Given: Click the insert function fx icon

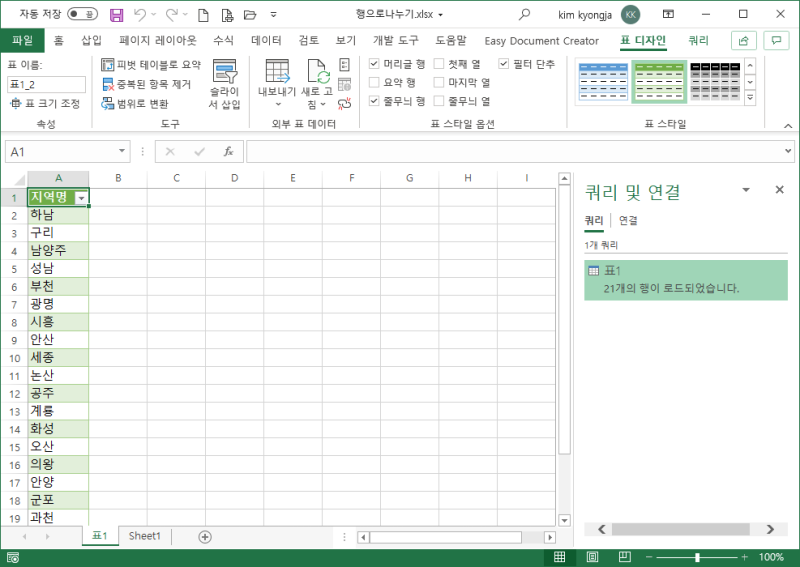Looking at the screenshot, I should (228, 152).
